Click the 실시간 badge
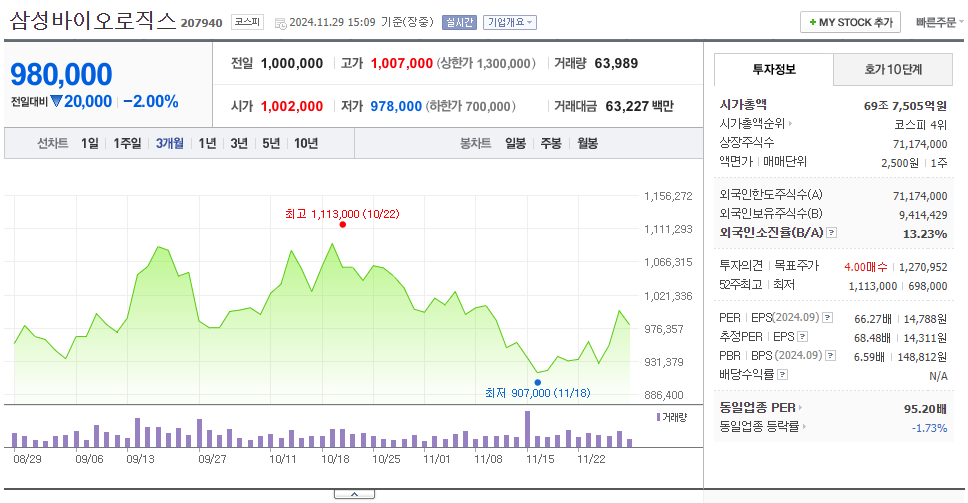Screen dimensions: 968x503 click(x=459, y=22)
